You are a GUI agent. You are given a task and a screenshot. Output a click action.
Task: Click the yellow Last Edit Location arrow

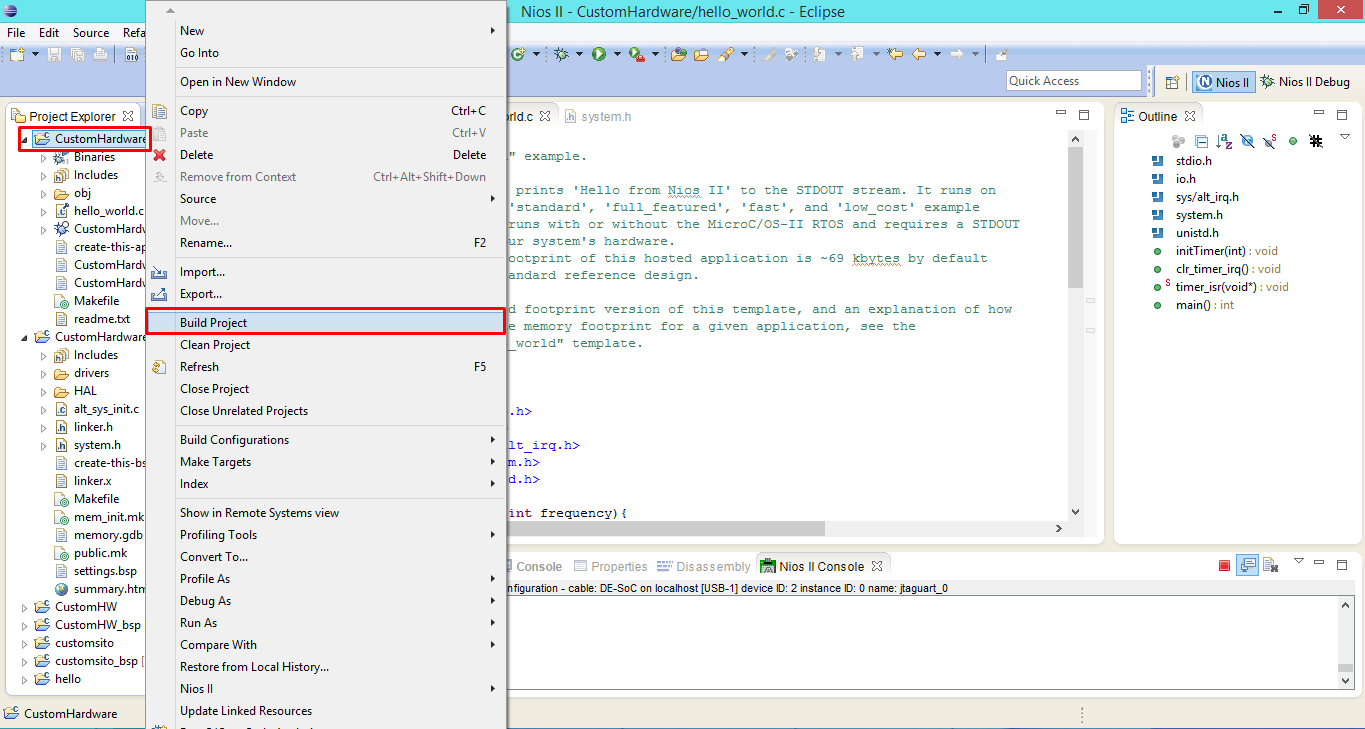(x=896, y=54)
